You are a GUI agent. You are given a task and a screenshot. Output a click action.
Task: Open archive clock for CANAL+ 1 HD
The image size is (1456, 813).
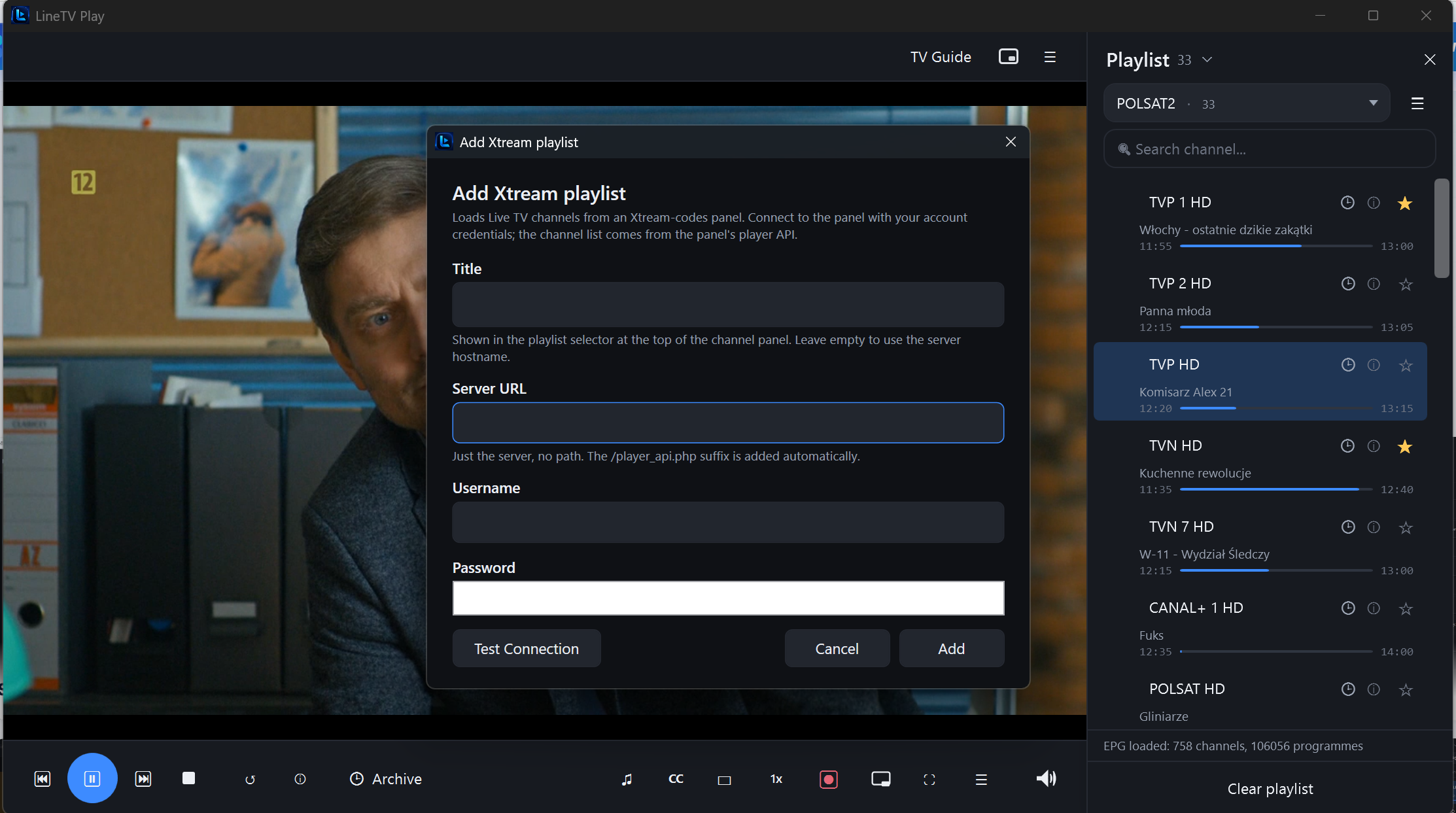(x=1348, y=608)
